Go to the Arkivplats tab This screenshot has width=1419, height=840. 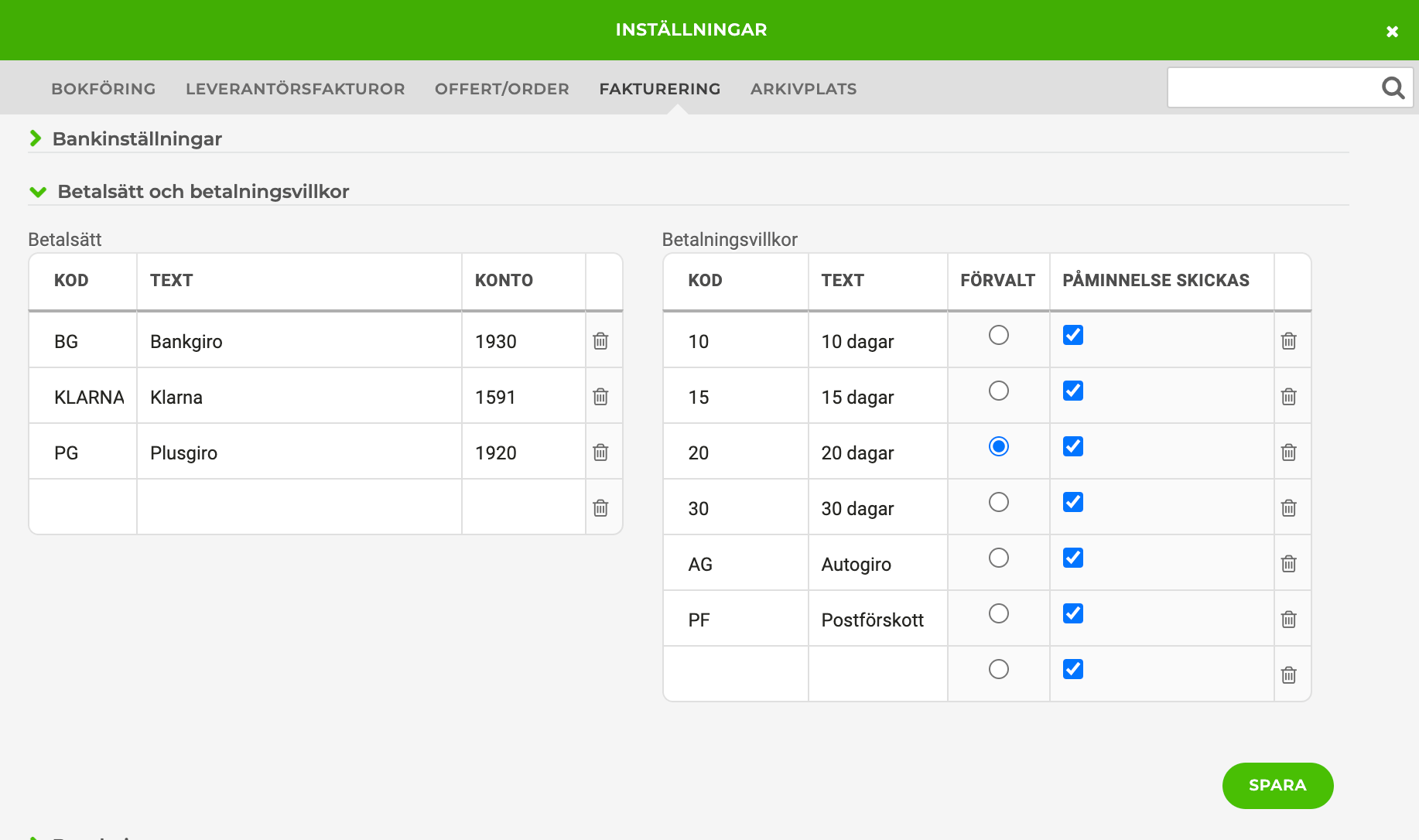click(x=803, y=89)
